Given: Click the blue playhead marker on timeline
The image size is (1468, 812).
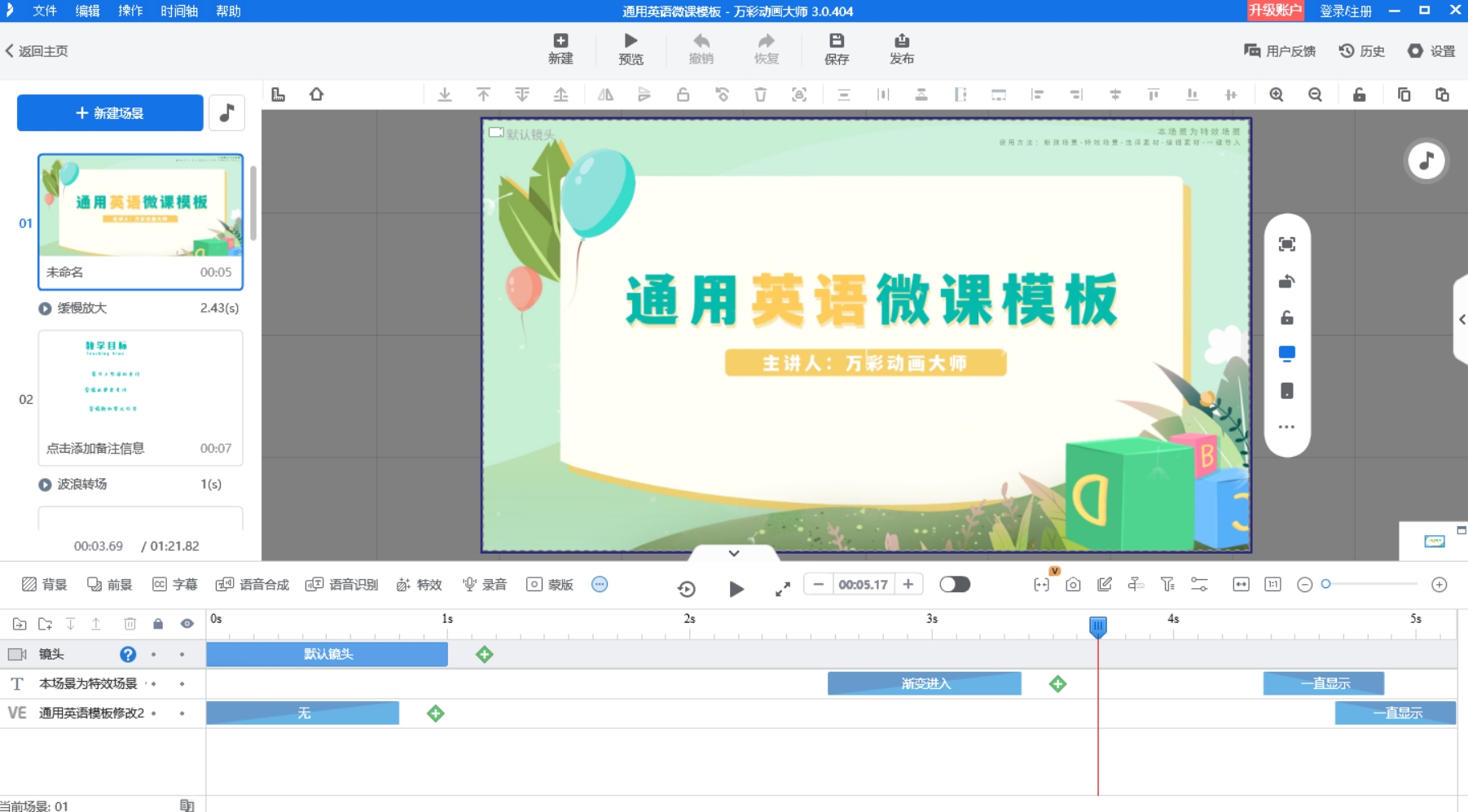Looking at the screenshot, I should (x=1098, y=626).
